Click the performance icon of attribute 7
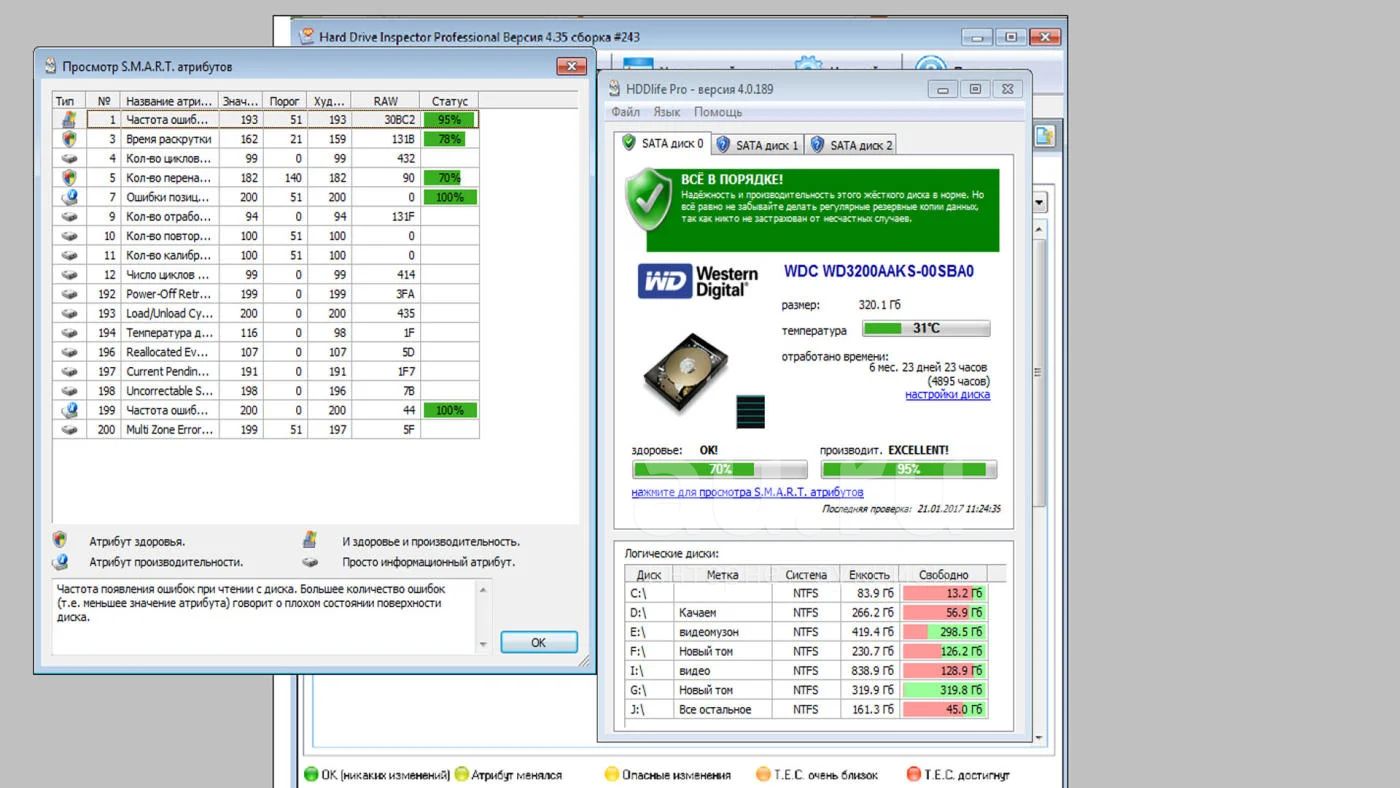1400x788 pixels. point(69,197)
